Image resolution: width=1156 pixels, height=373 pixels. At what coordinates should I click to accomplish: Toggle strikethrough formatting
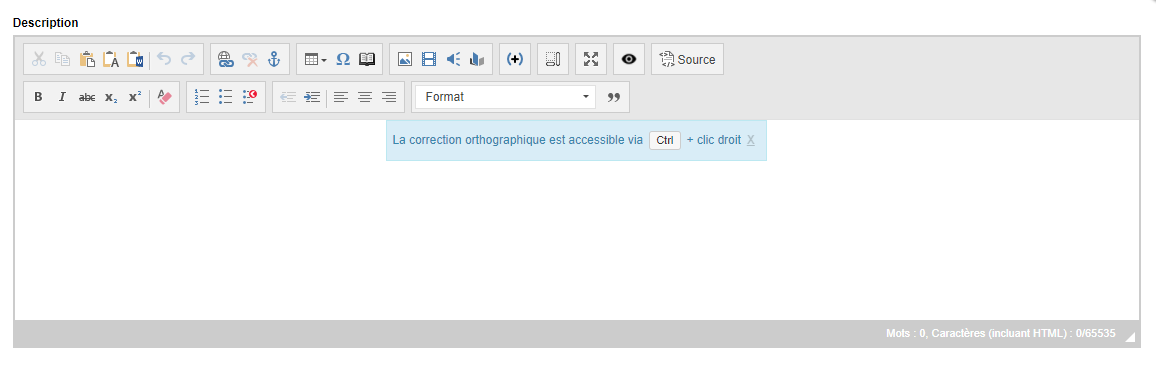tap(87, 97)
